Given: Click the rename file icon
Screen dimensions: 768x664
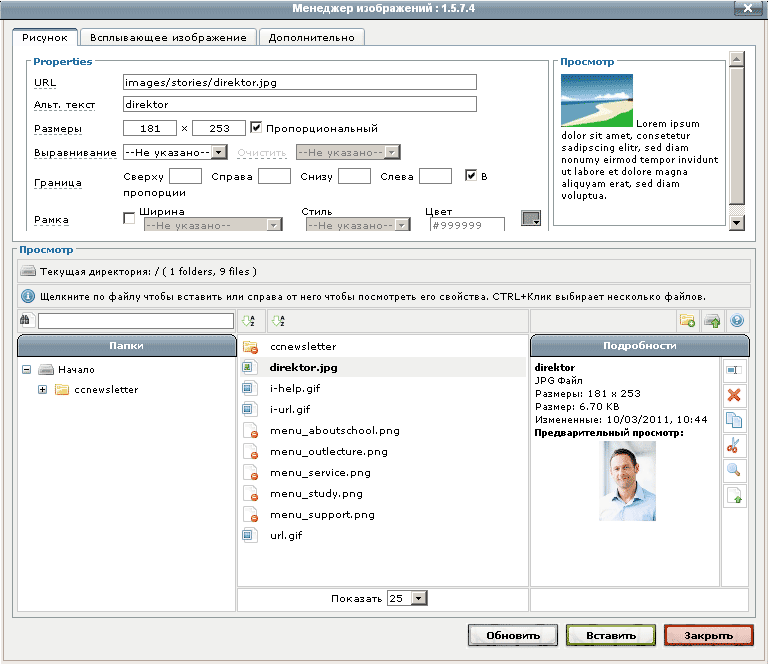Looking at the screenshot, I should 735,370.
